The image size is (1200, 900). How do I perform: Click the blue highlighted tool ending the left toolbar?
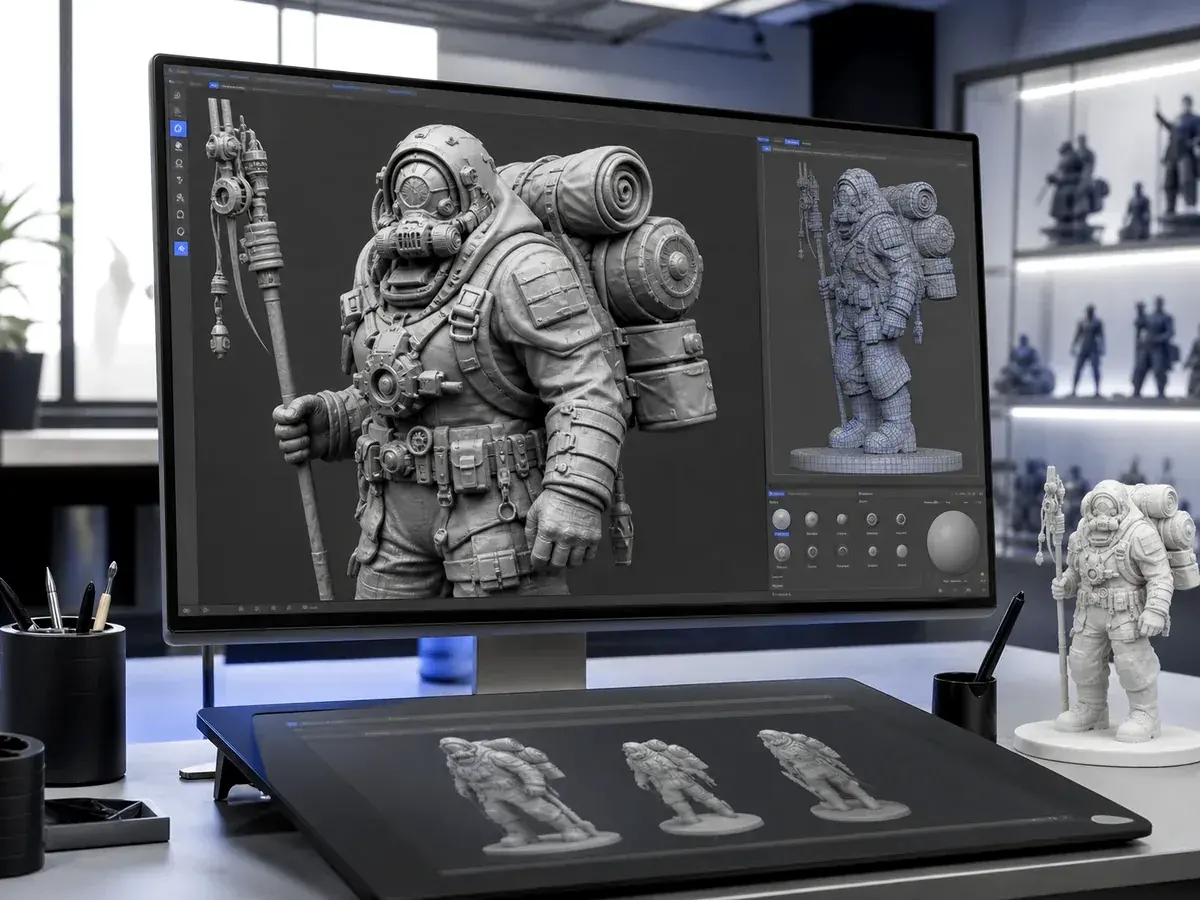(181, 248)
